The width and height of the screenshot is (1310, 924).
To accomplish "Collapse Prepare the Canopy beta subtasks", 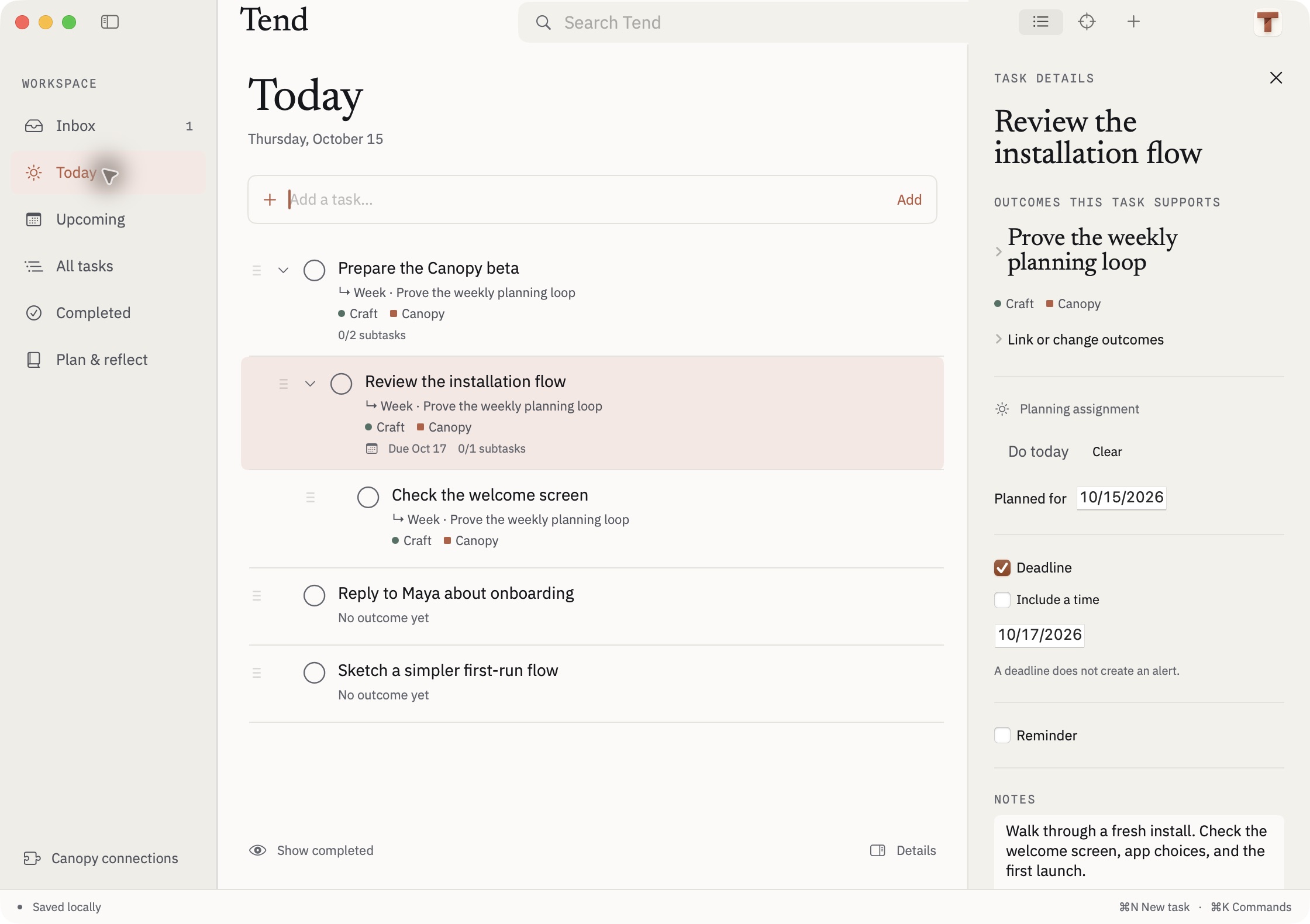I will pos(283,270).
